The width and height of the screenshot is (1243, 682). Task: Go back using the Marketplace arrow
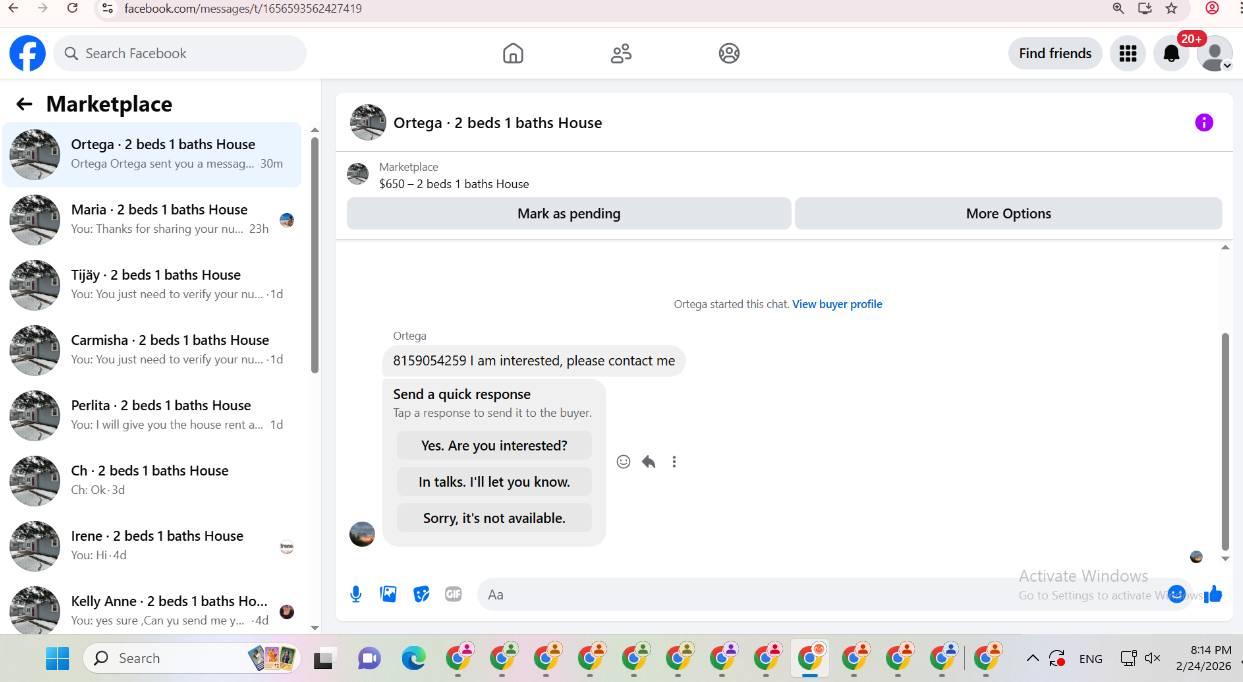(24, 104)
